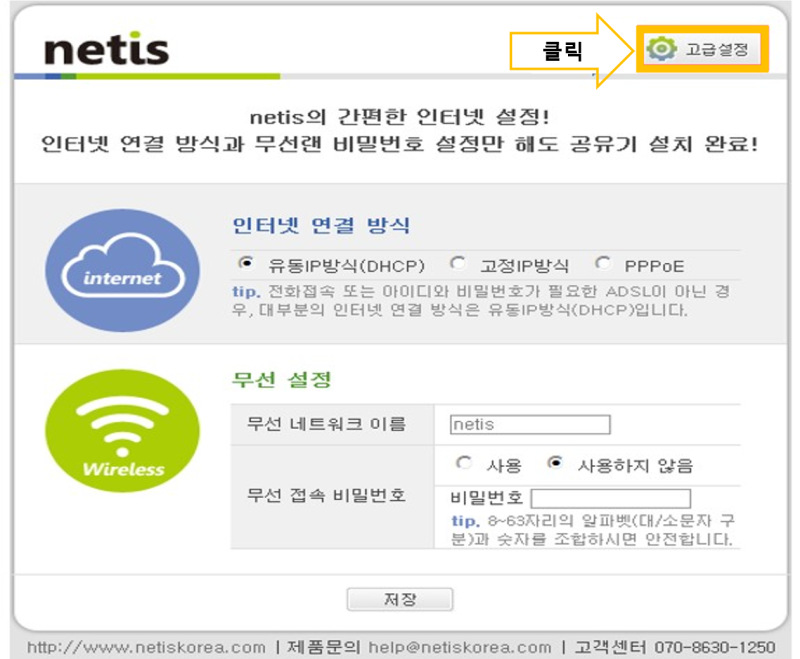
Task: Click the password tip text about 8~63자리
Action: 593,530
